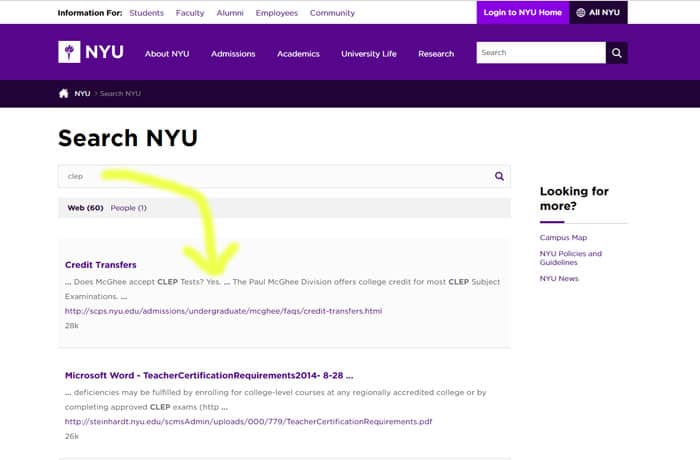The image size is (700, 460).
Task: Open the Alumni information link
Action: (230, 13)
